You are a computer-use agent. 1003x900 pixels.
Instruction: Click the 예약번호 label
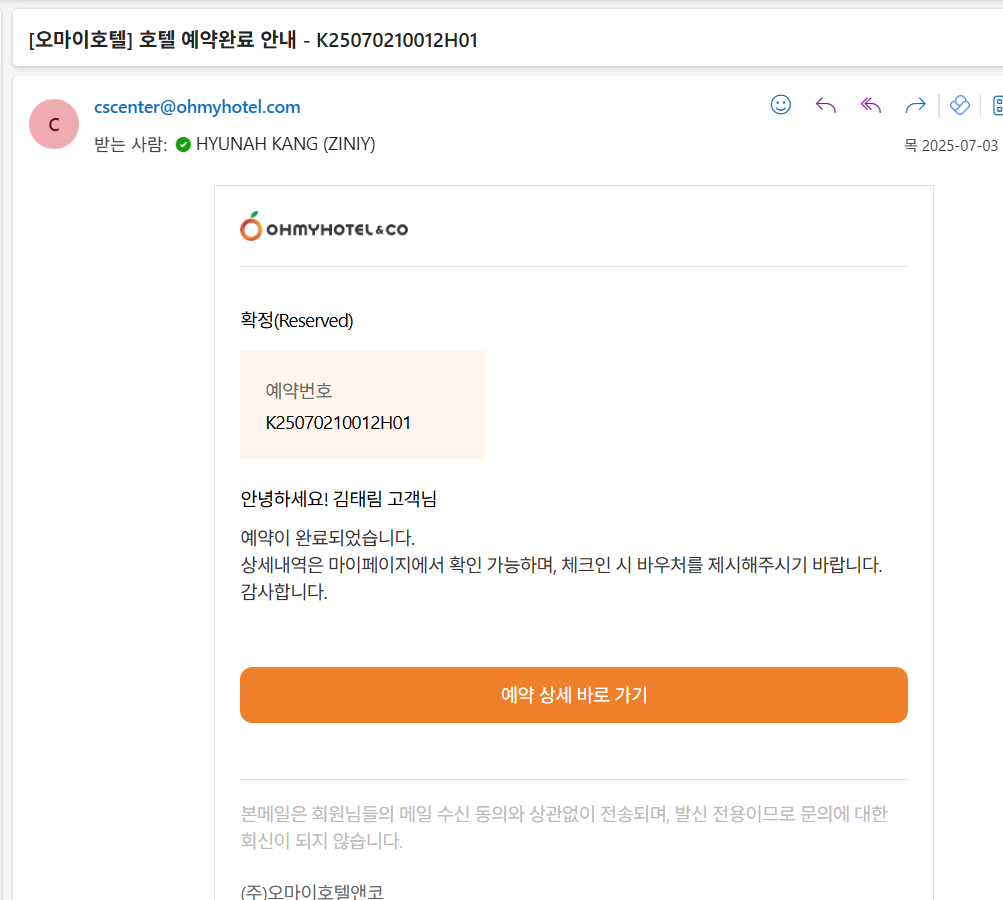click(x=299, y=390)
